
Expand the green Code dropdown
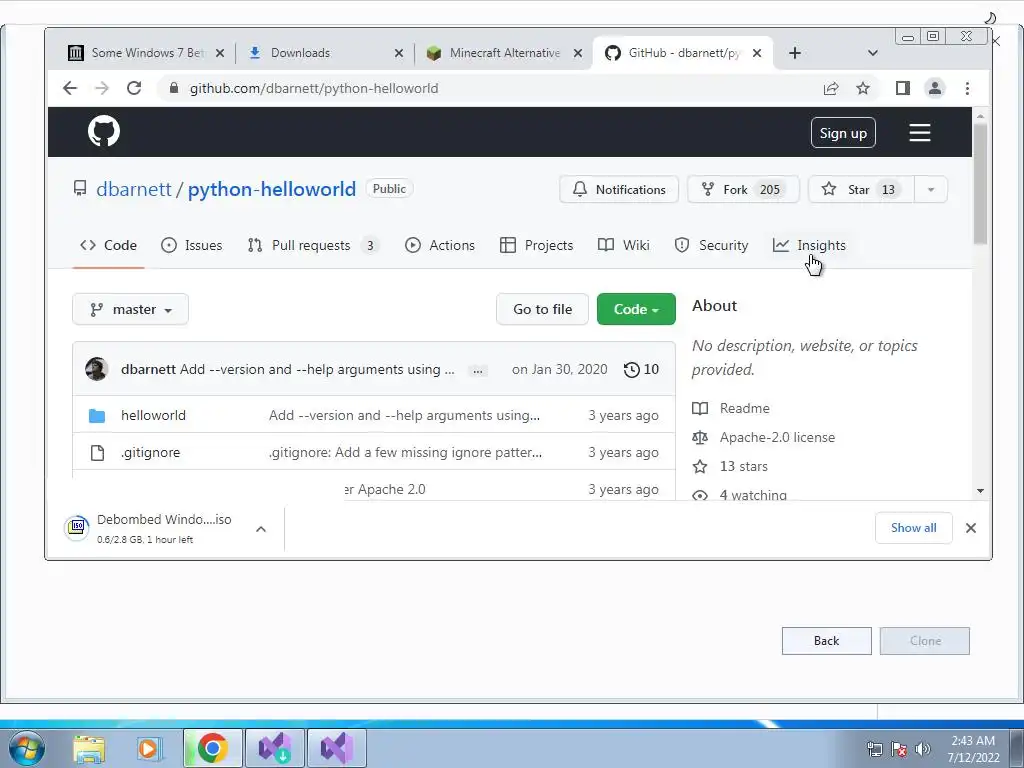tap(636, 310)
